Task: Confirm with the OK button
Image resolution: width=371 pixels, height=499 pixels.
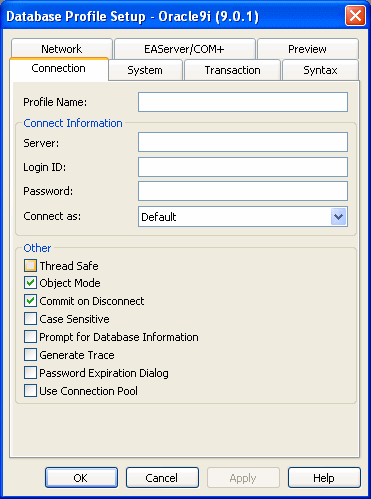Action: click(x=81, y=478)
